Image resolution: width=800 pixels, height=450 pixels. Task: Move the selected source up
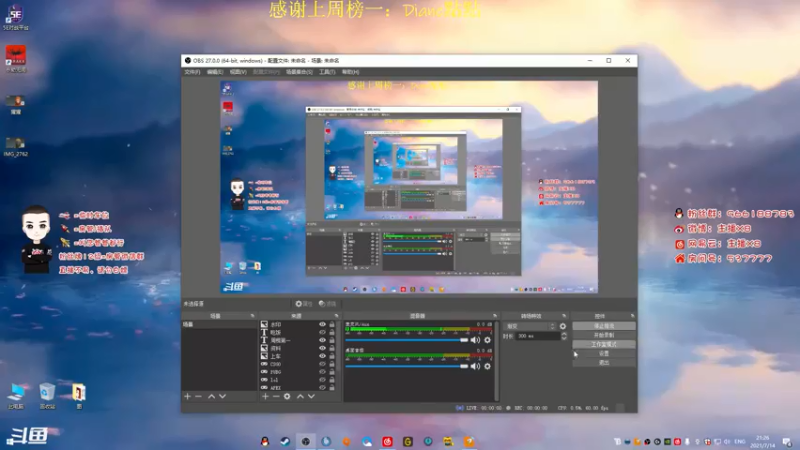(300, 396)
